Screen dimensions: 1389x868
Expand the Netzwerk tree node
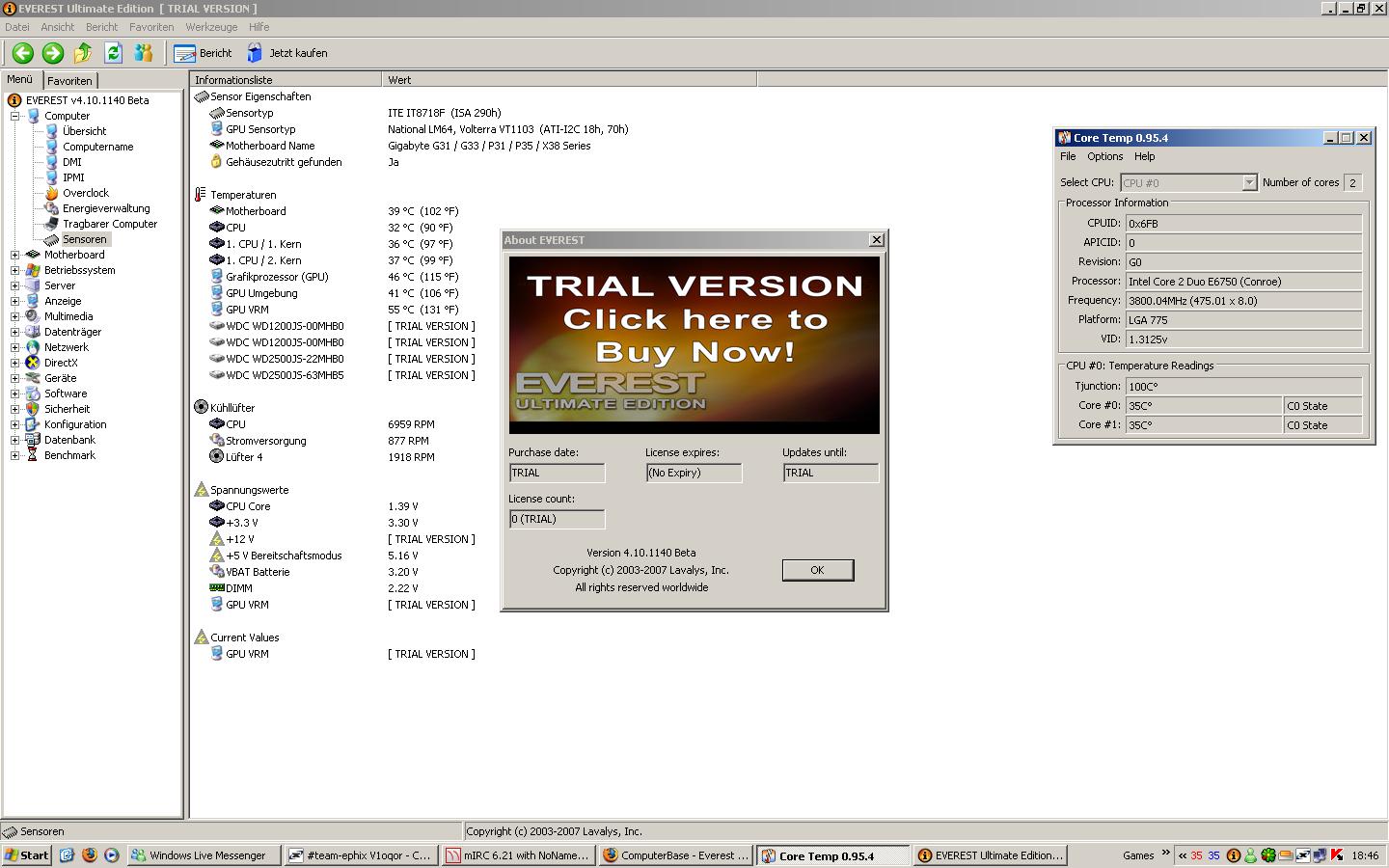[15, 347]
